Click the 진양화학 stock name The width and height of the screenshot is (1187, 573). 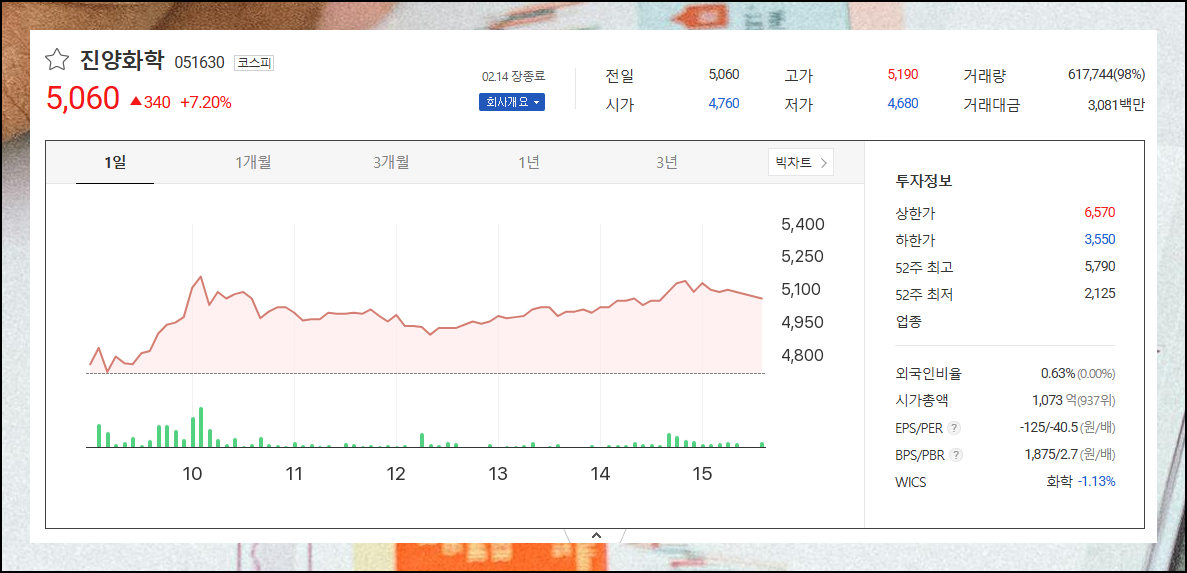point(121,60)
